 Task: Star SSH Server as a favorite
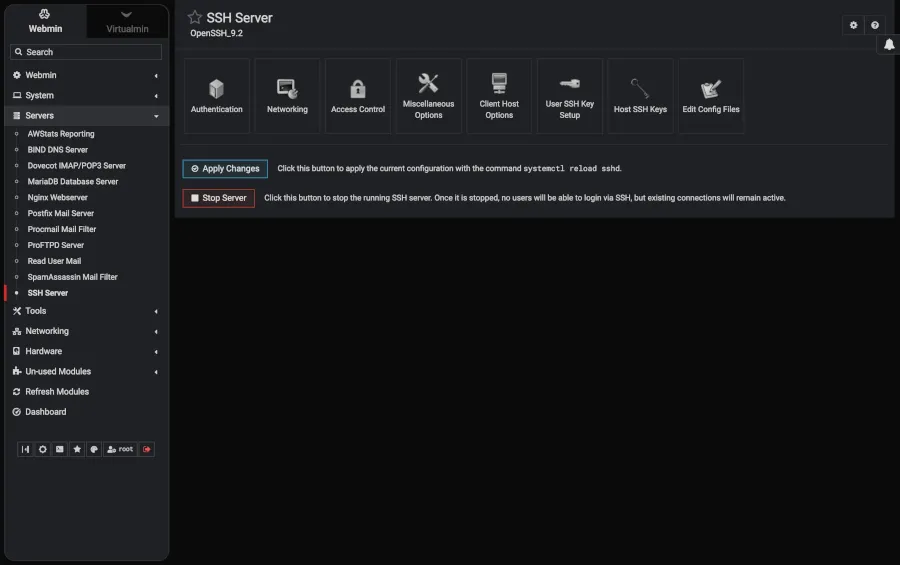195,18
